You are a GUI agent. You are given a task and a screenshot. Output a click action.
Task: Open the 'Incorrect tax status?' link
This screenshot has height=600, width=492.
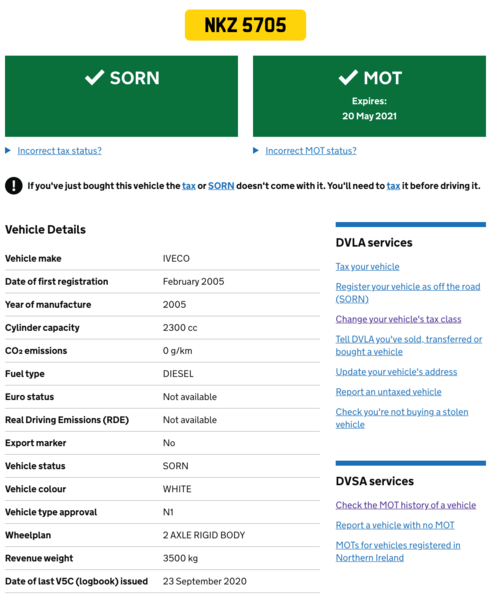[59, 151]
